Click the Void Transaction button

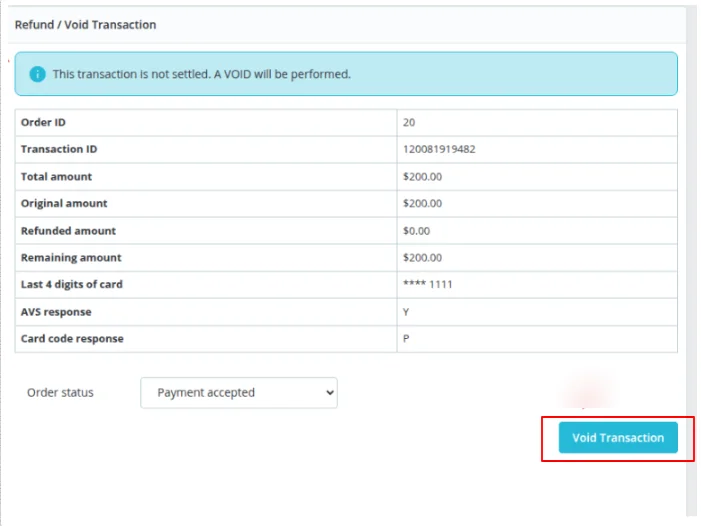618,438
